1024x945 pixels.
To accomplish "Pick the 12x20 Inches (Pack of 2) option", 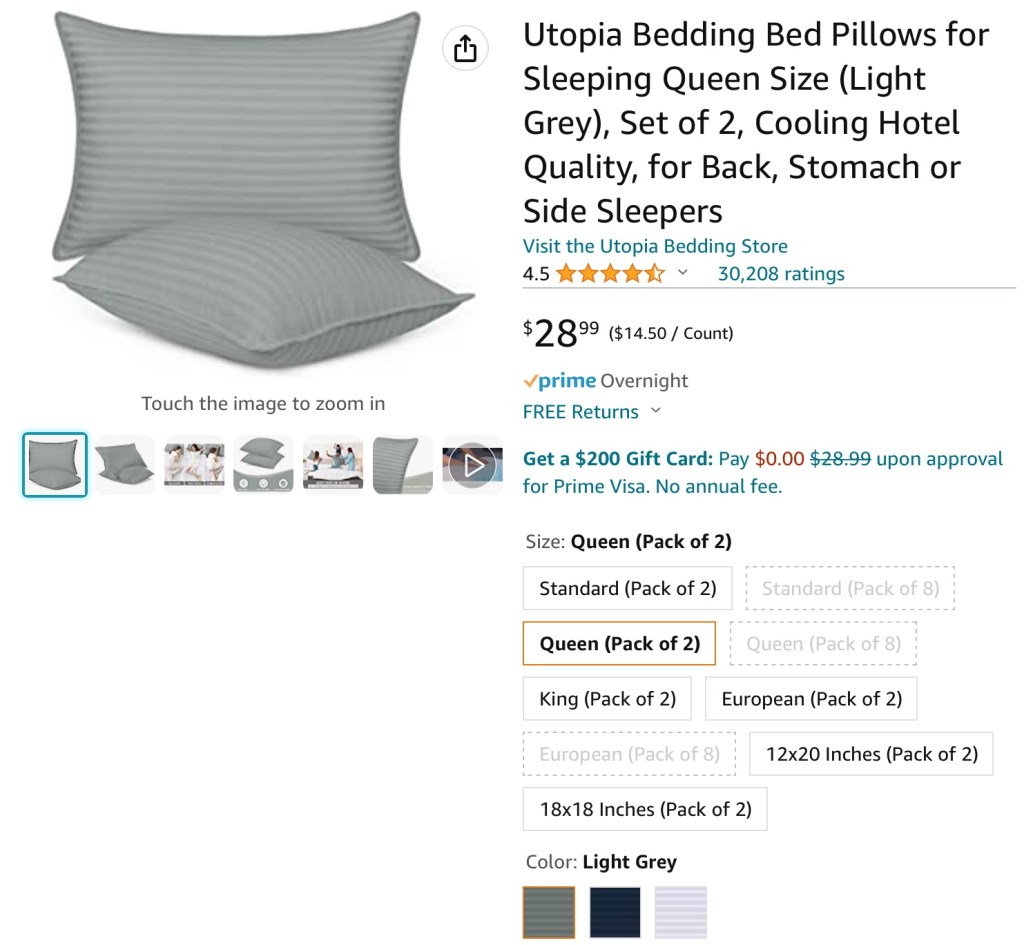I will click(871, 754).
